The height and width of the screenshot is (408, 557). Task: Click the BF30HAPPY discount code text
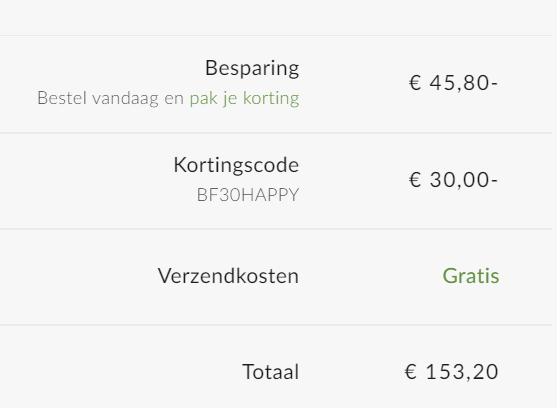(248, 195)
